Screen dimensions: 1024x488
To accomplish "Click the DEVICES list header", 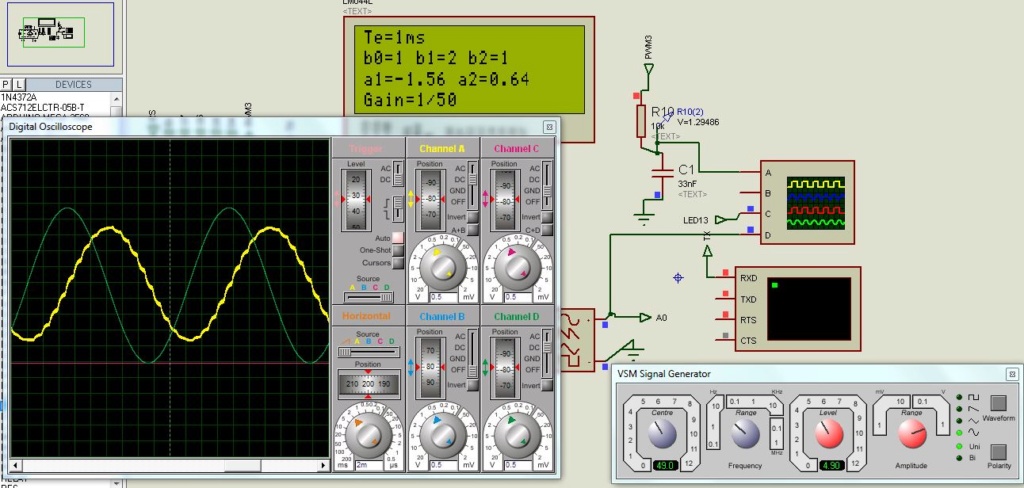I will (73, 84).
